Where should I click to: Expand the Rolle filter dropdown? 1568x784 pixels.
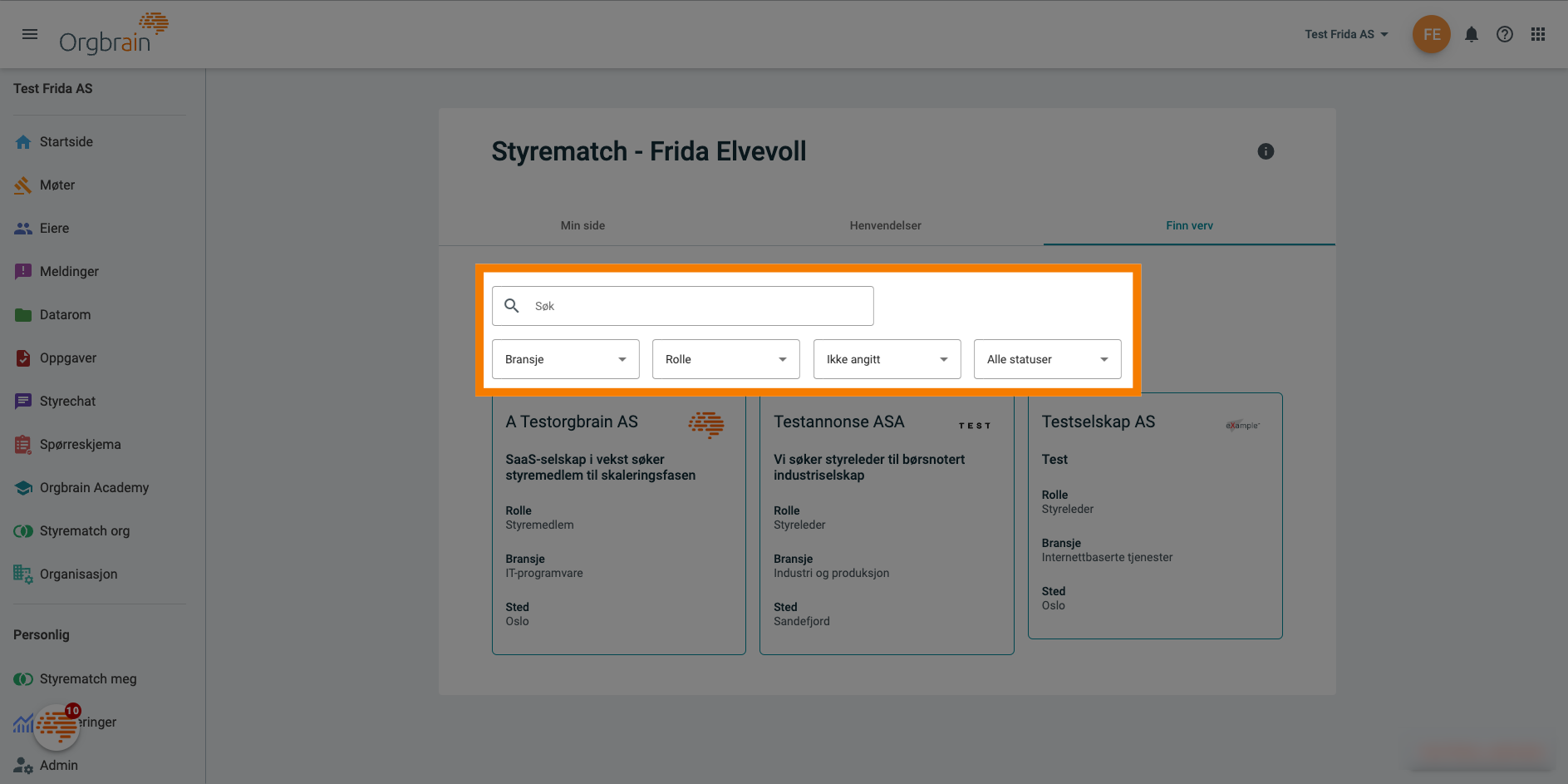726,359
